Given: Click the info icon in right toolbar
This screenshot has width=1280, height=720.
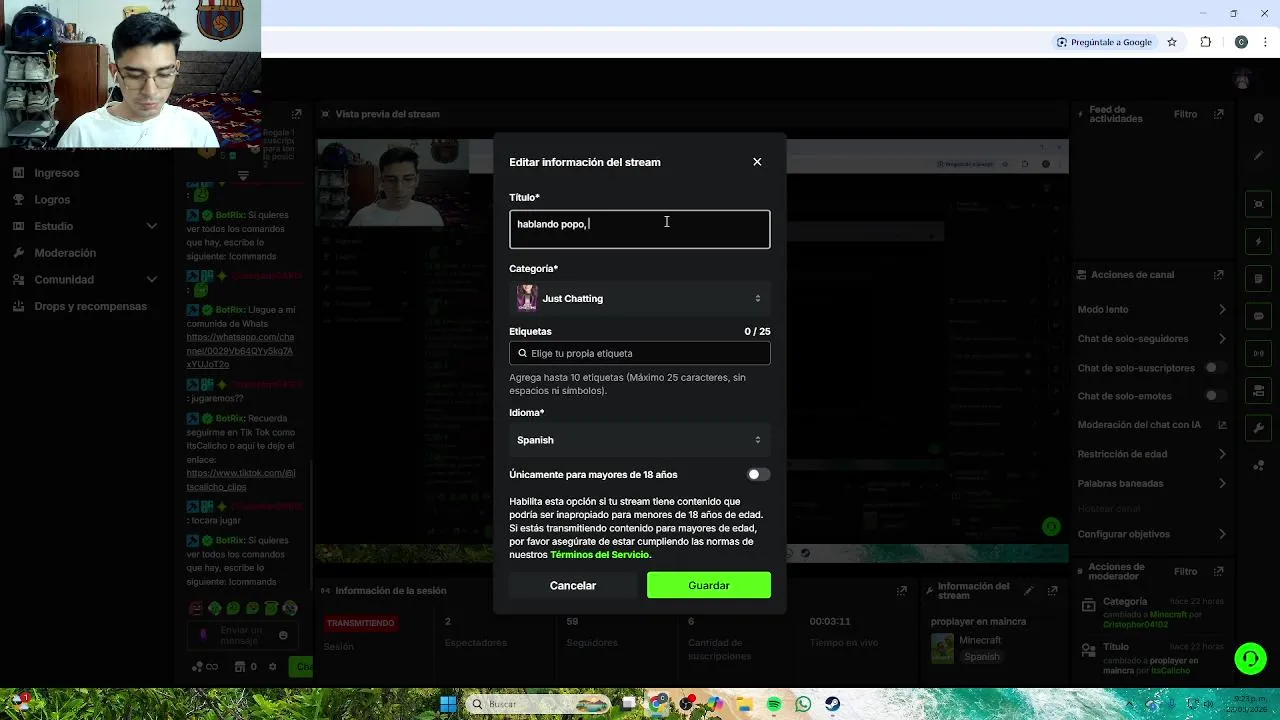Looking at the screenshot, I should 1259,118.
